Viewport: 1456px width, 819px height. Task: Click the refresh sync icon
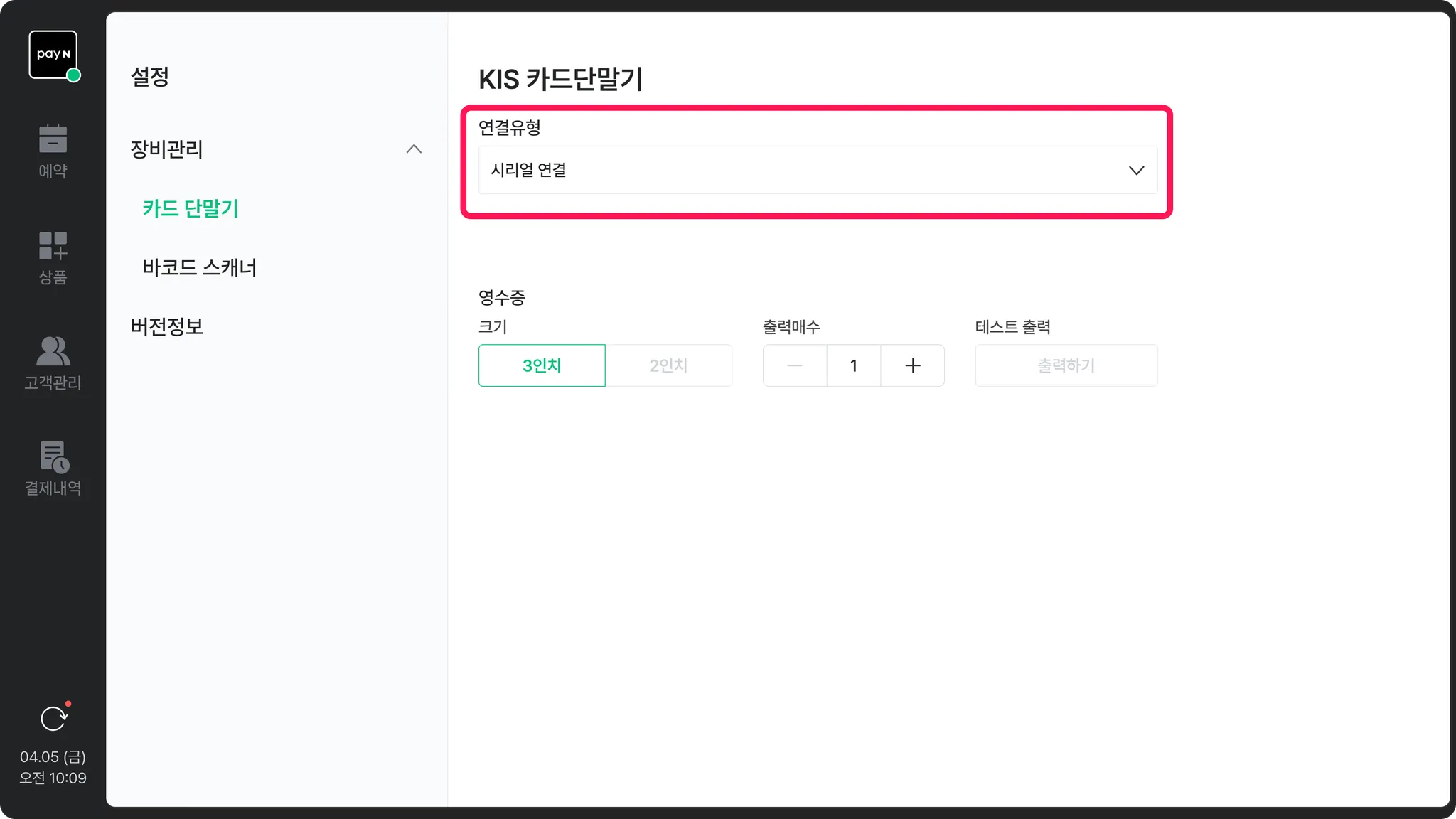[x=53, y=719]
